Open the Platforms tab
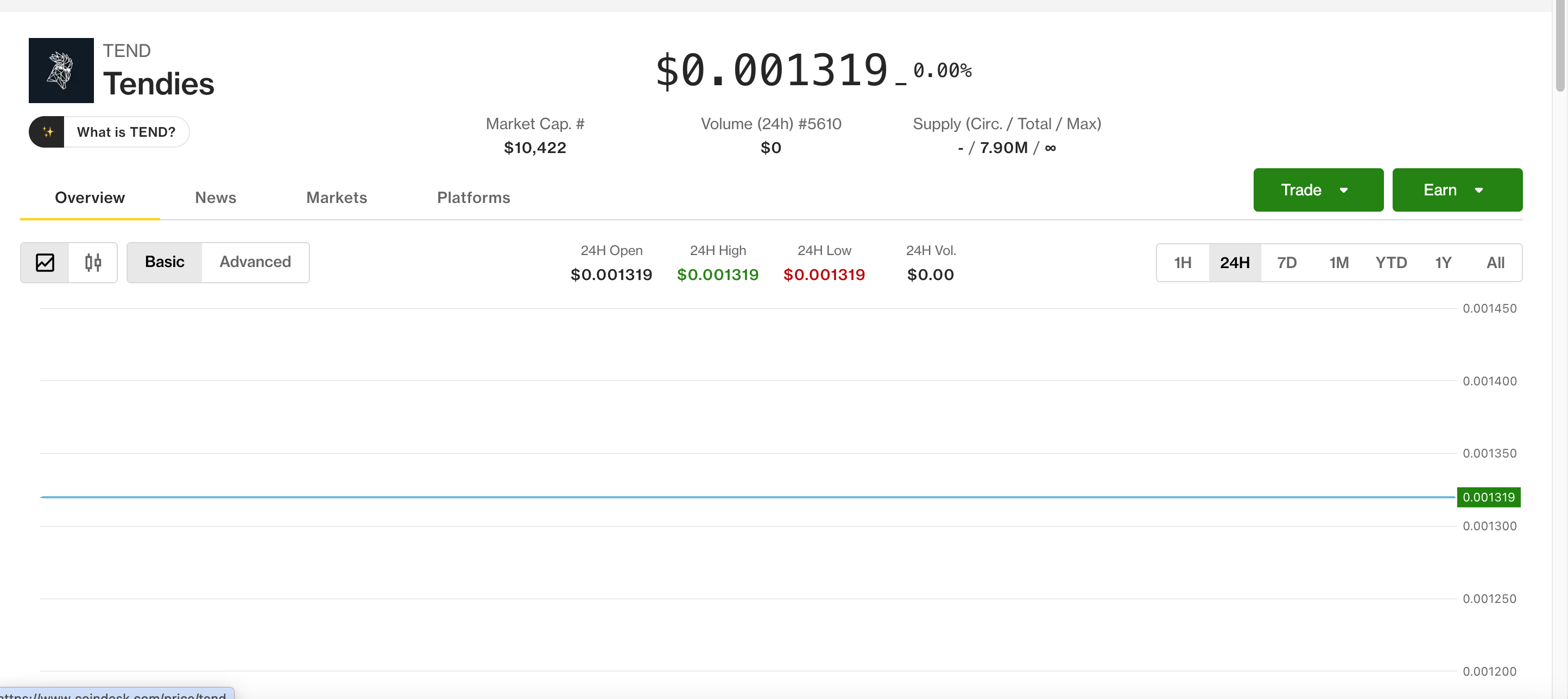This screenshot has width=1568, height=699. [x=473, y=197]
